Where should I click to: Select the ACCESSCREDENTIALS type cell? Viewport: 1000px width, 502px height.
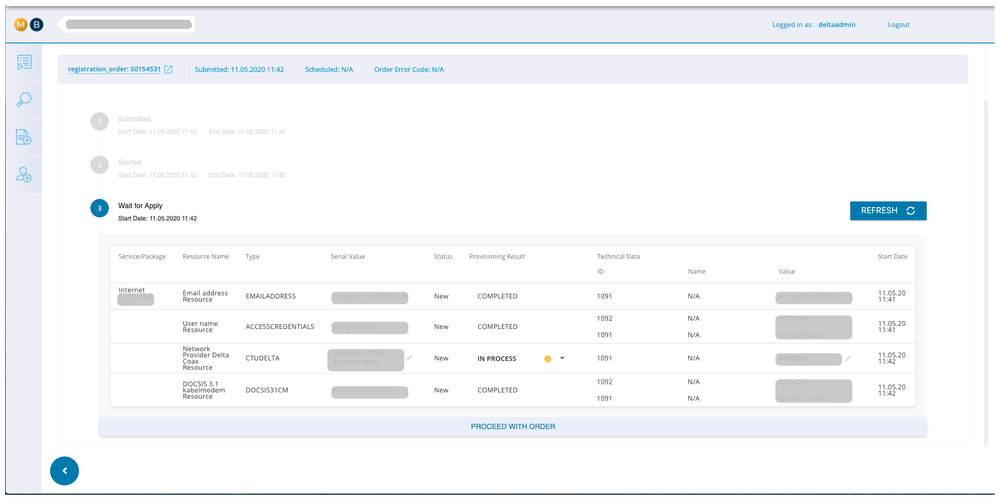point(280,327)
